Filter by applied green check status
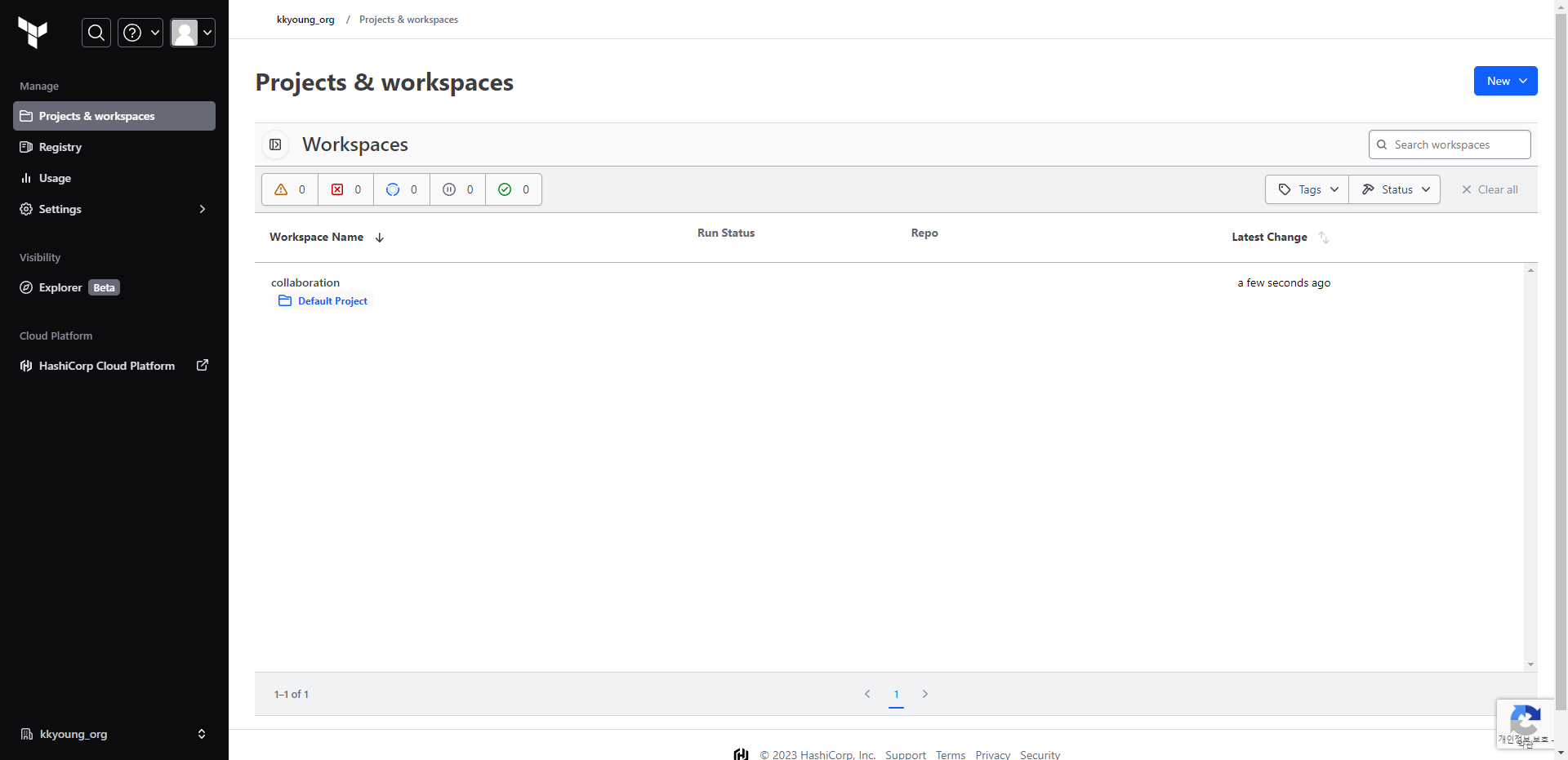This screenshot has width=1568, height=760. [x=514, y=189]
